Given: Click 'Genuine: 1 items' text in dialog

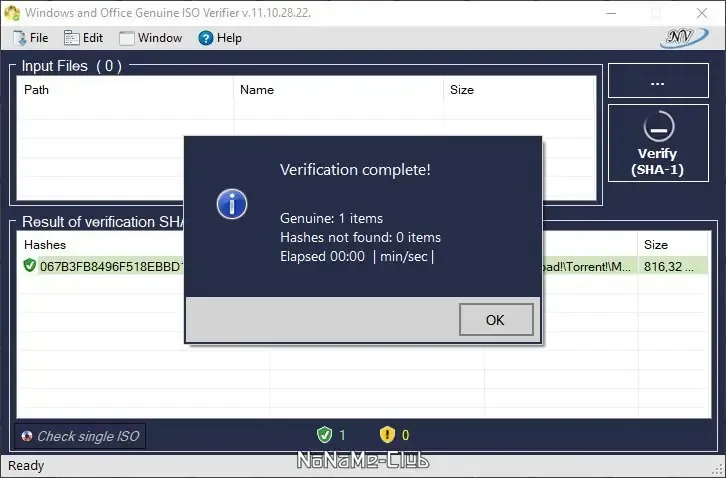Looking at the screenshot, I should [x=332, y=218].
